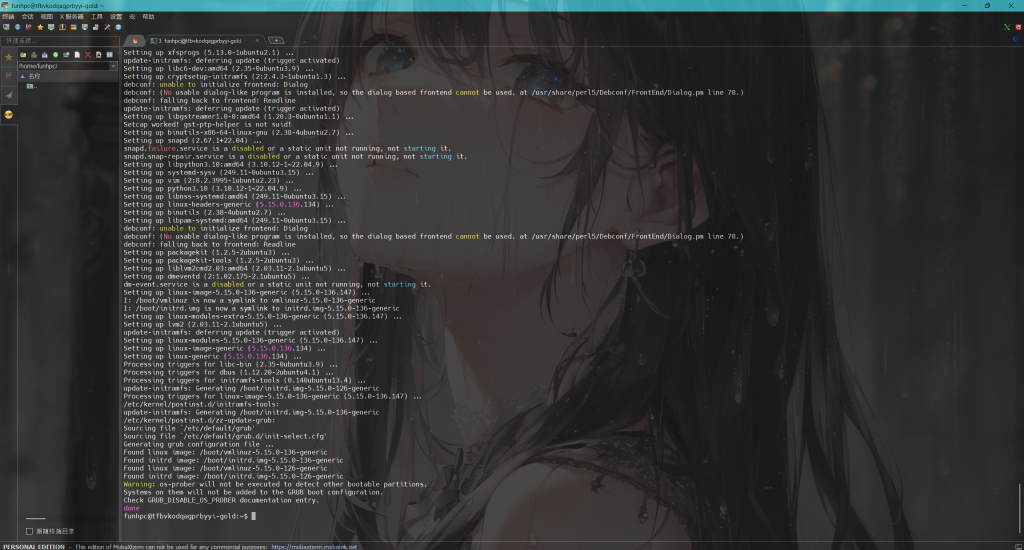Switch to the orange globe Sftp sidebar tab
The width and height of the screenshot is (1024, 550).
pyautogui.click(x=8, y=115)
